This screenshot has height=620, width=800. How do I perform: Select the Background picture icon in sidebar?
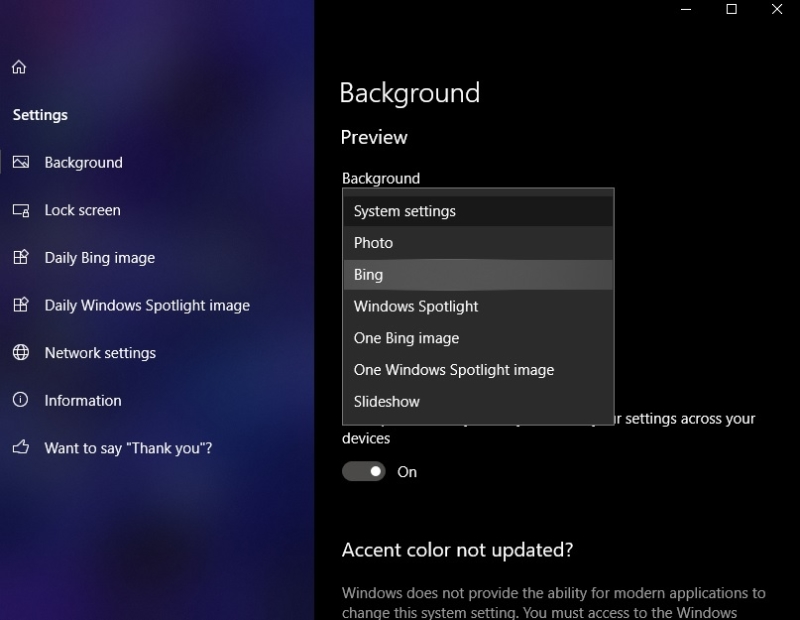(x=19, y=162)
